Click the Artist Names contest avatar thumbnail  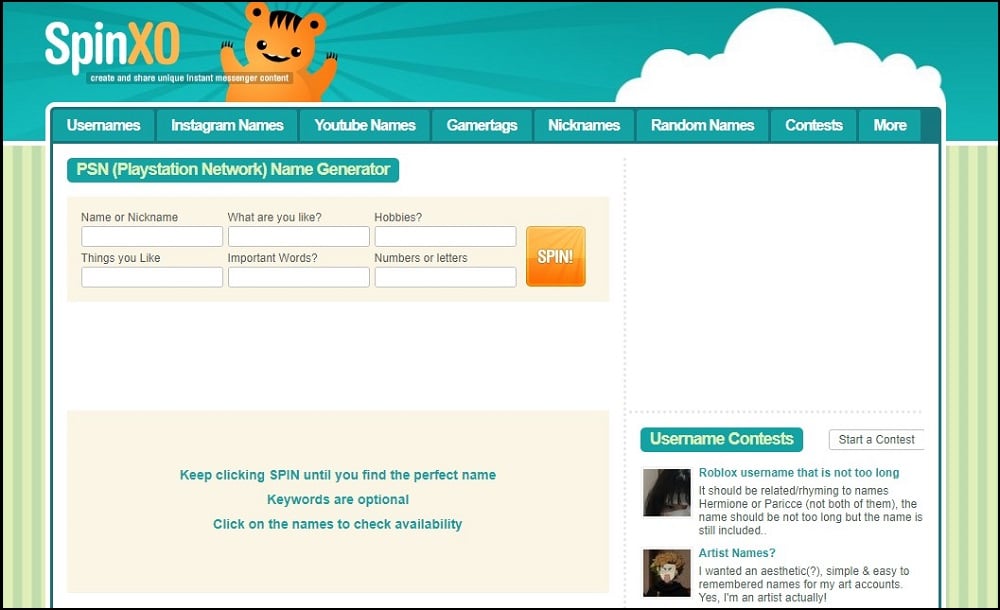point(666,573)
